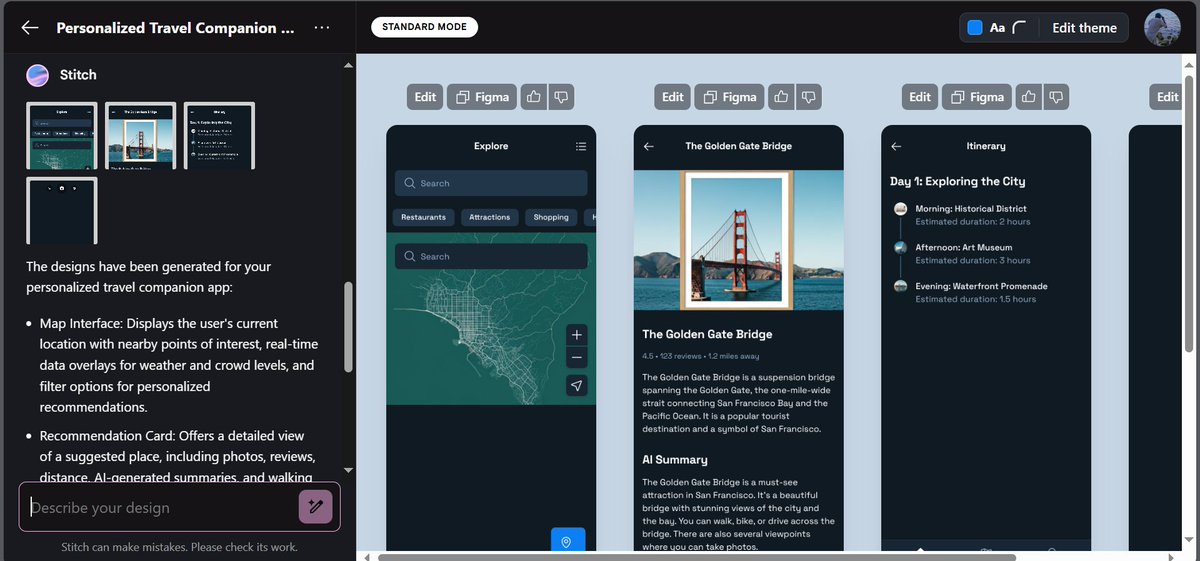Click the blue location pin button
This screenshot has width=1200, height=561.
[568, 541]
